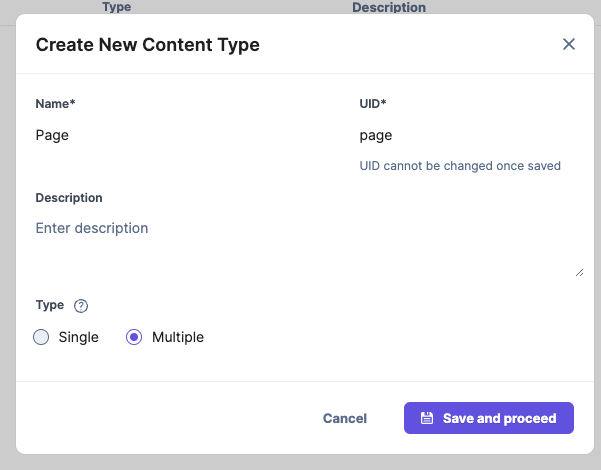The image size is (601, 470).
Task: Click the Description column header behind dialog
Action: (x=389, y=7)
